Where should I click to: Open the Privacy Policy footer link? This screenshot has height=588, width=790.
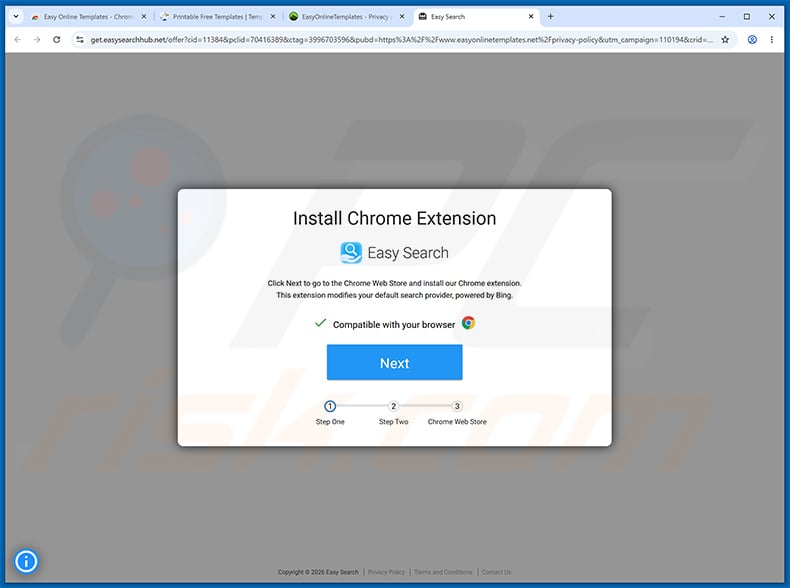pyautogui.click(x=386, y=572)
